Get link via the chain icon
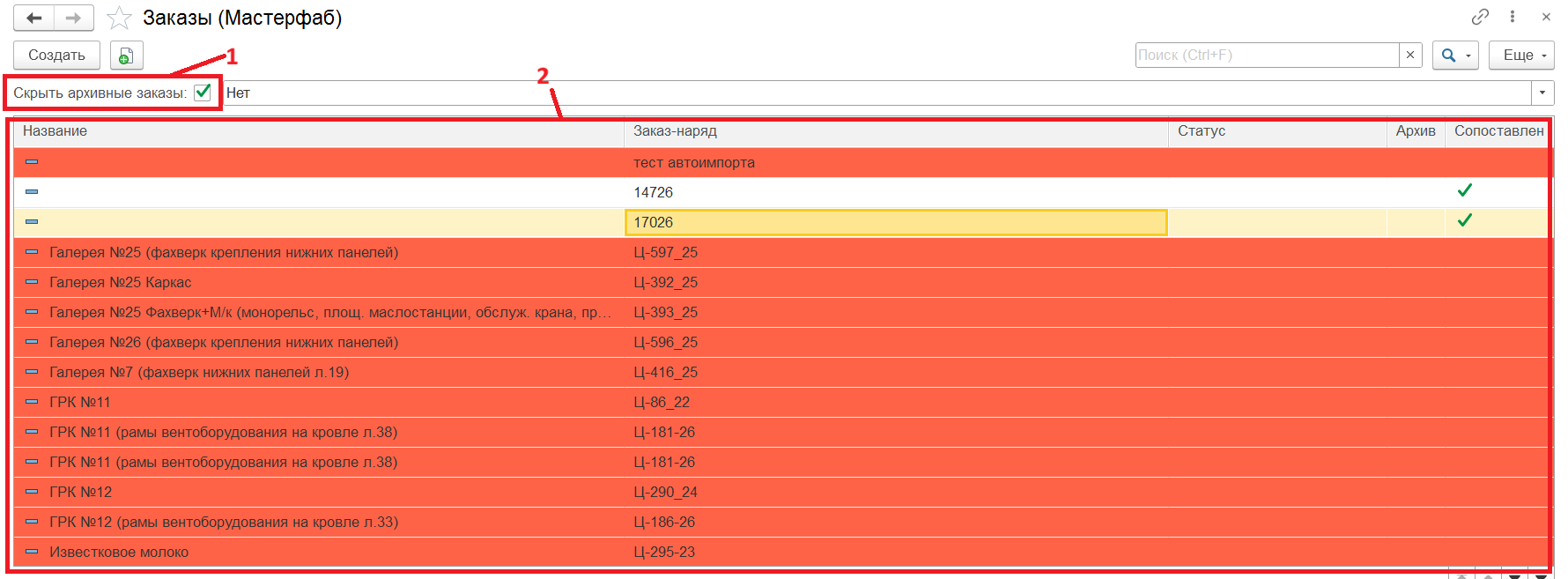Screen dimensions: 1568x579 click(x=1480, y=17)
